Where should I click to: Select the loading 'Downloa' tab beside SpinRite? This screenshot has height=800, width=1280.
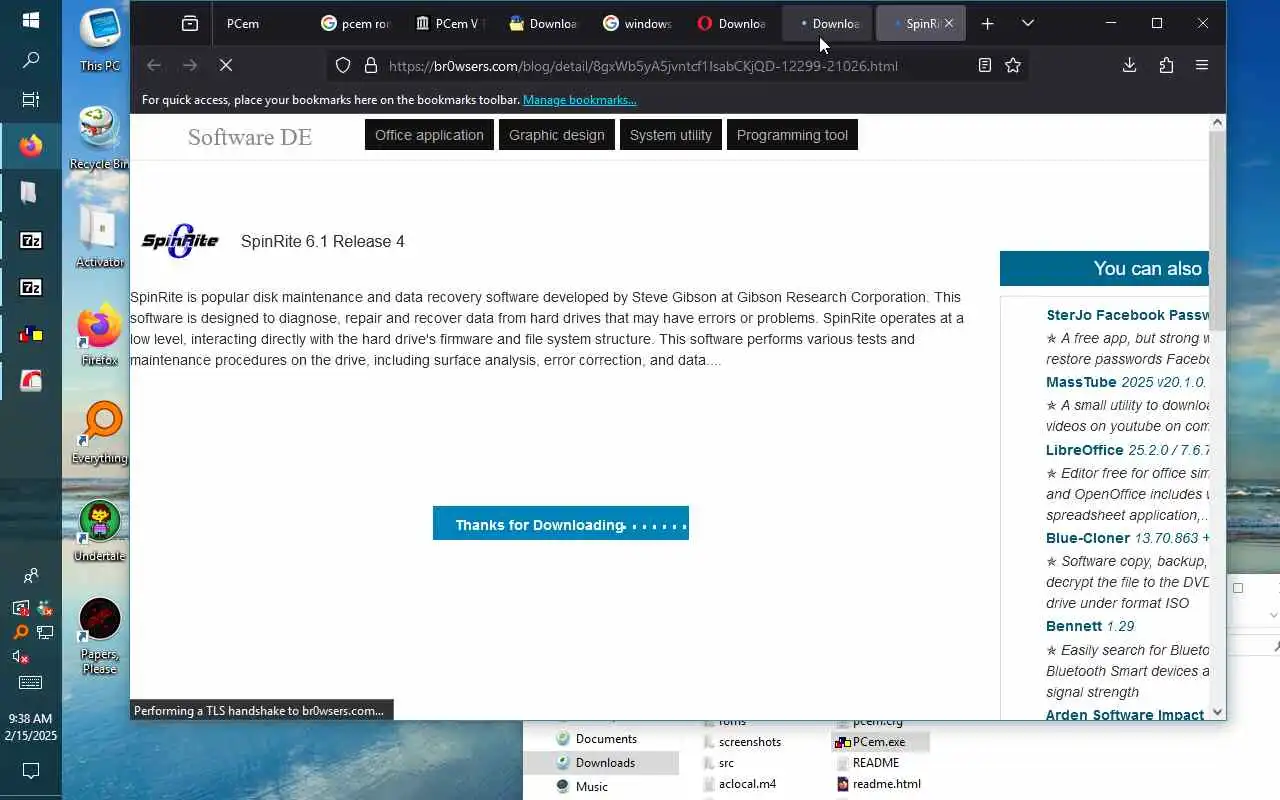[826, 23]
